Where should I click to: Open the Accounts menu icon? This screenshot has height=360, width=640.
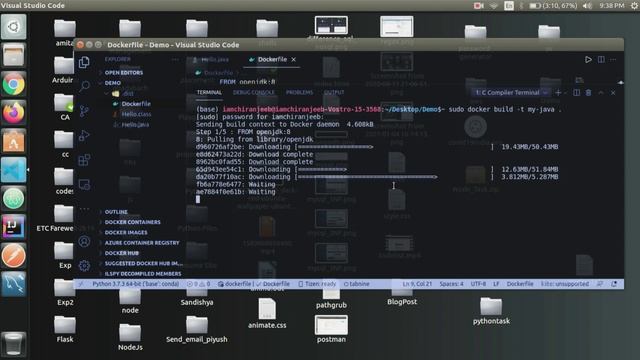click(84, 242)
